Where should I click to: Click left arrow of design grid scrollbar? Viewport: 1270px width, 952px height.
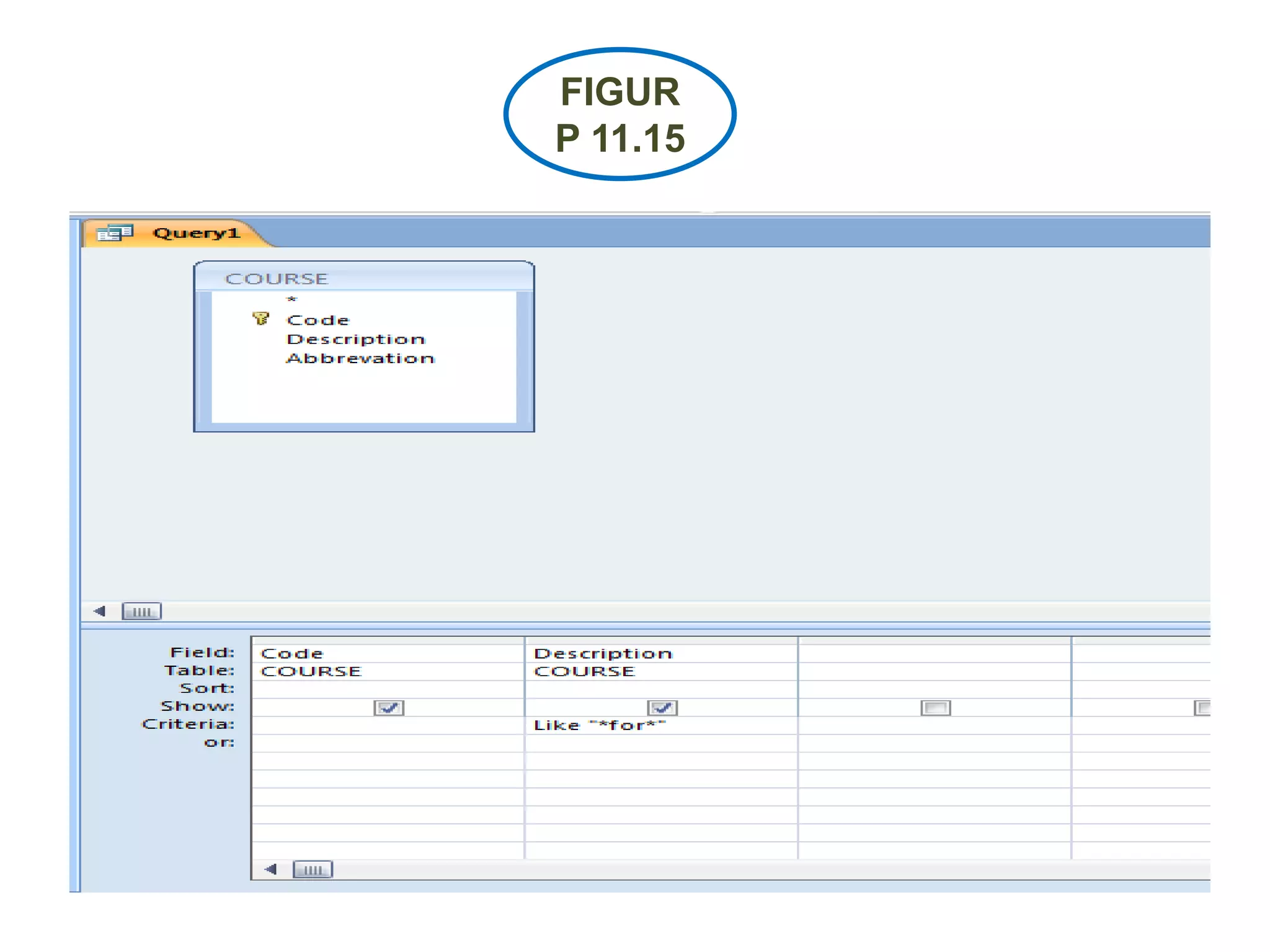pos(271,870)
